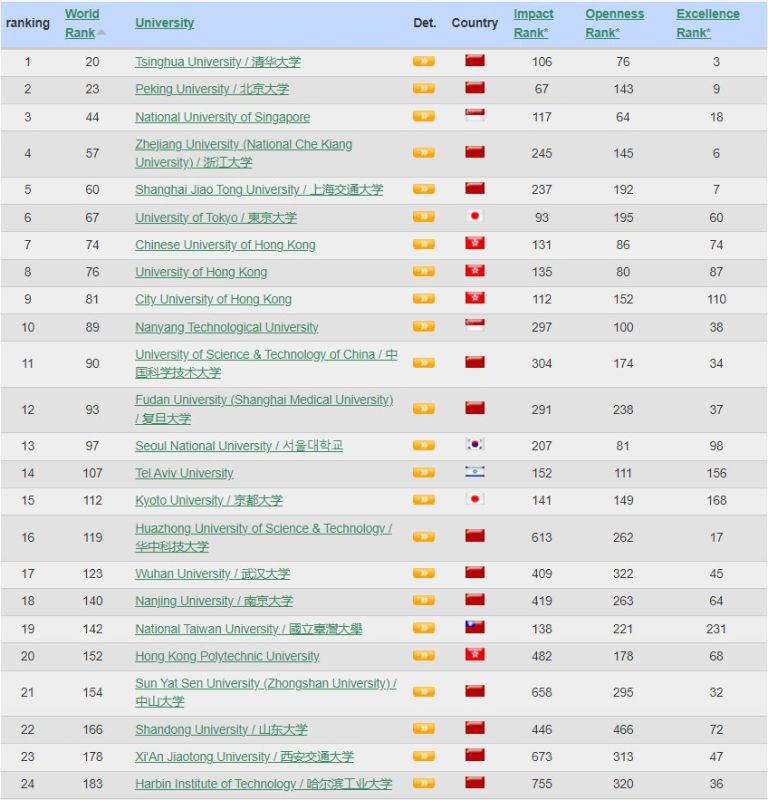Image resolution: width=768 pixels, height=800 pixels.
Task: Open details icon for Wuhan University
Action: pyautogui.click(x=424, y=573)
